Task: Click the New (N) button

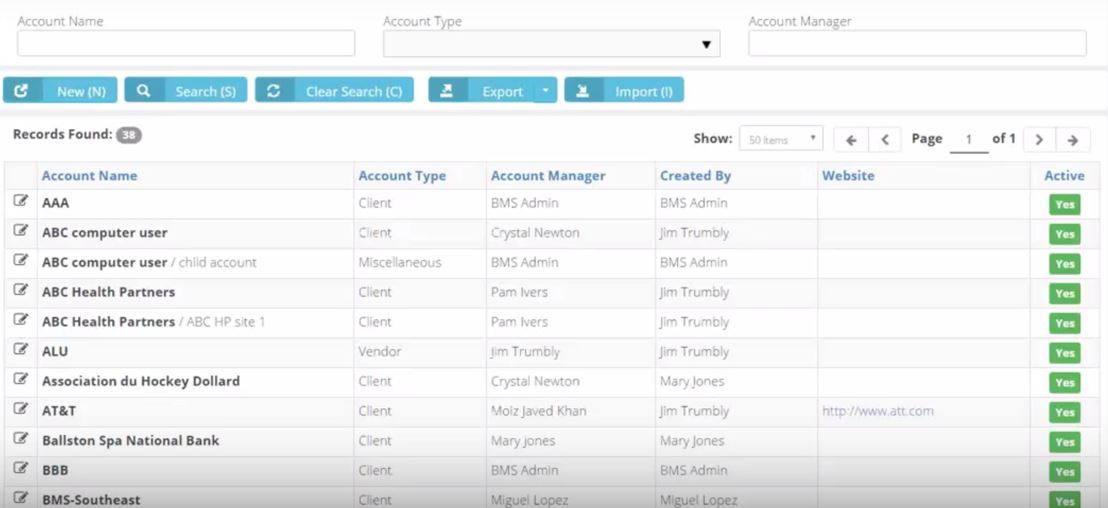Action: click(x=60, y=90)
